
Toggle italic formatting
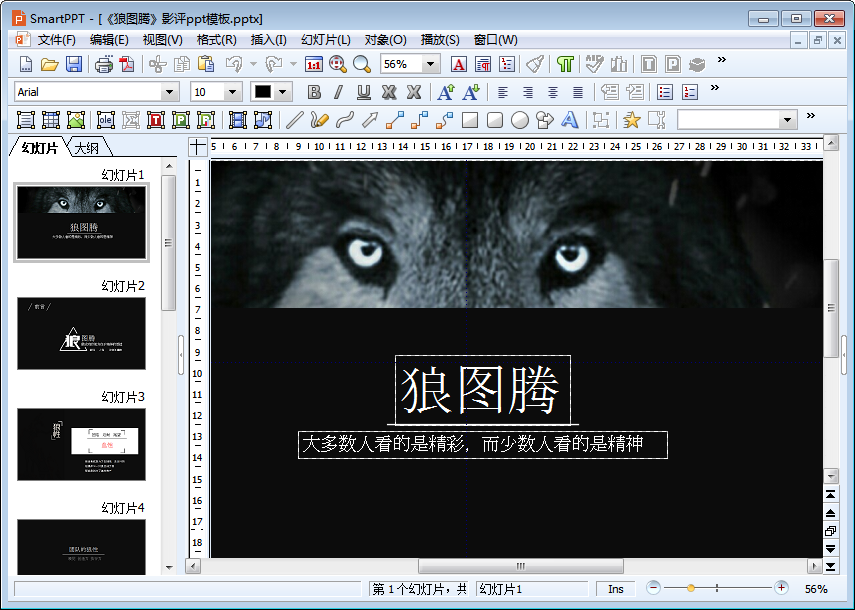click(339, 92)
